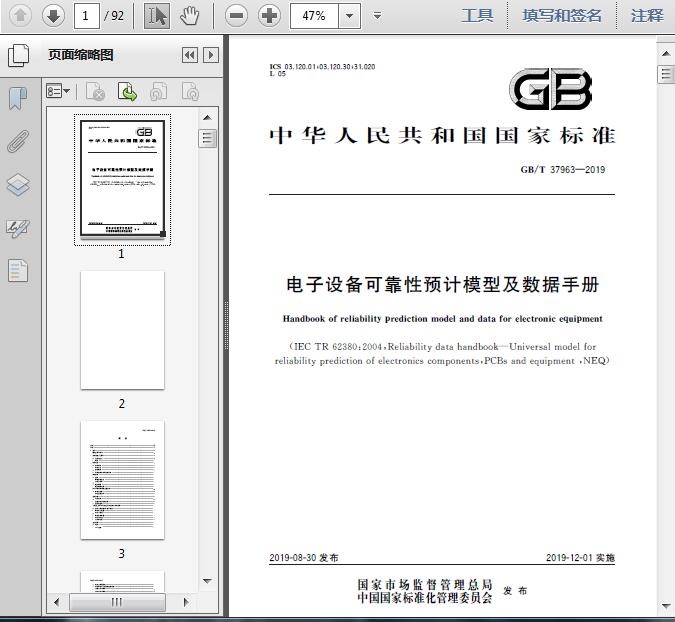The image size is (675, 622).
Task: Open thumbnail panel options dropdown menu
Action: [59, 92]
